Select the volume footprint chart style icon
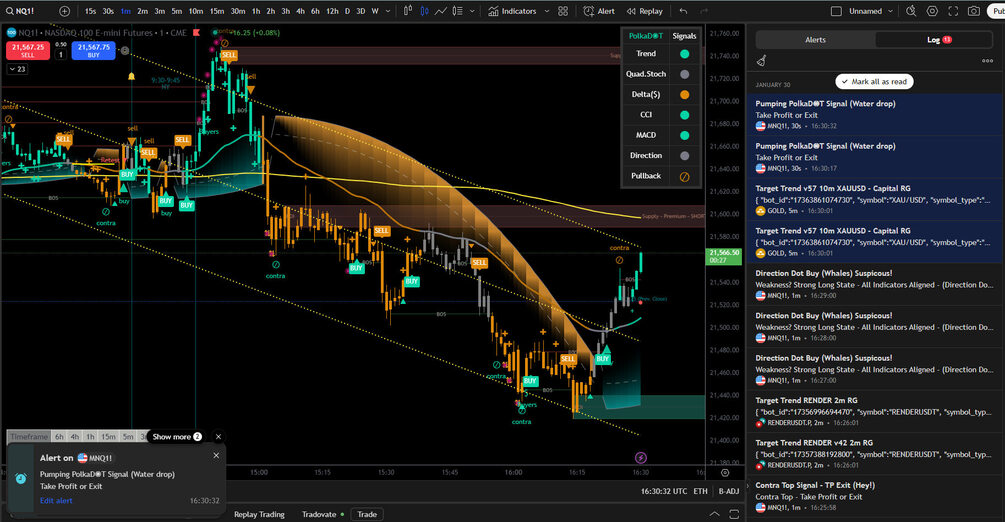The image size is (1005, 522). 458,11
